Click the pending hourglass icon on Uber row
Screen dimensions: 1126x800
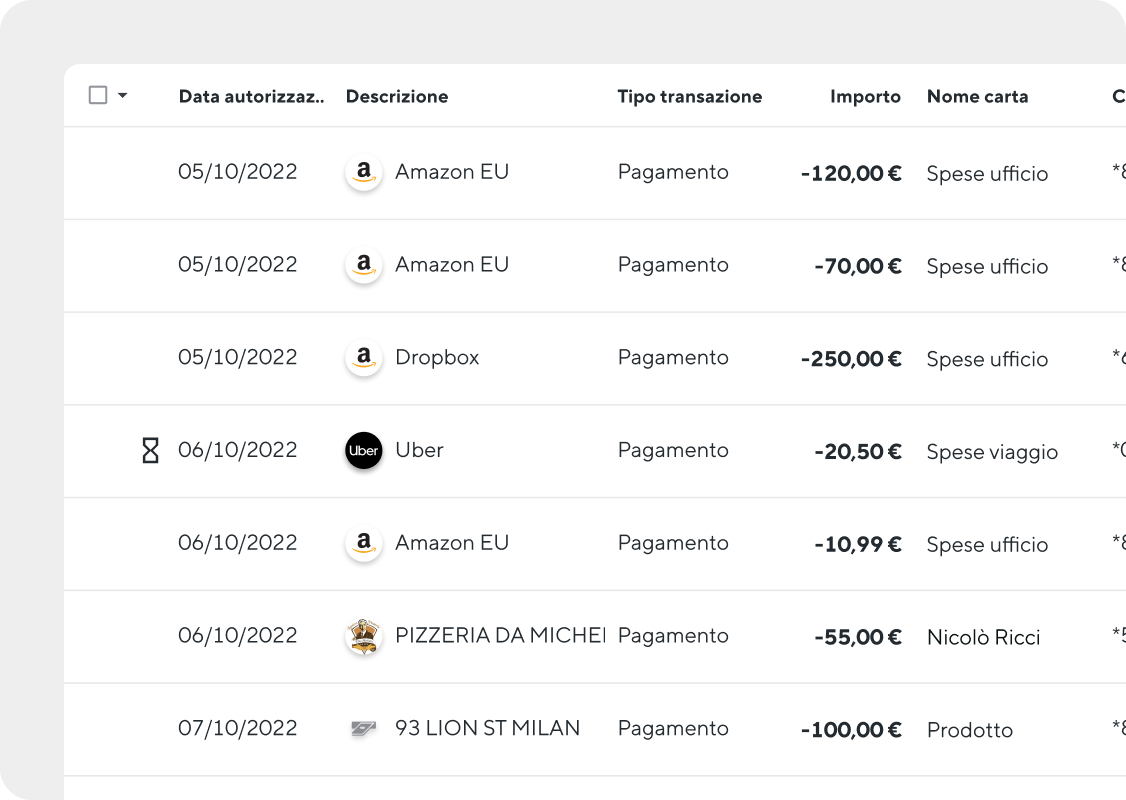(150, 450)
